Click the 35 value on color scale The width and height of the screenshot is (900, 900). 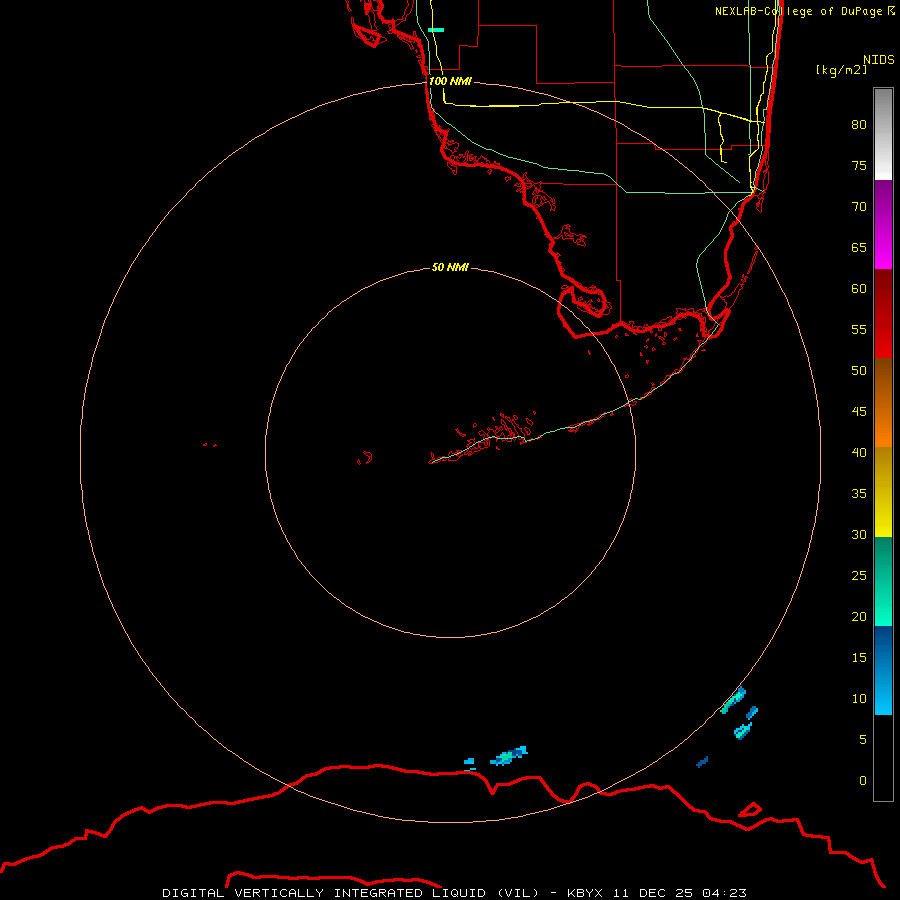[x=859, y=494]
